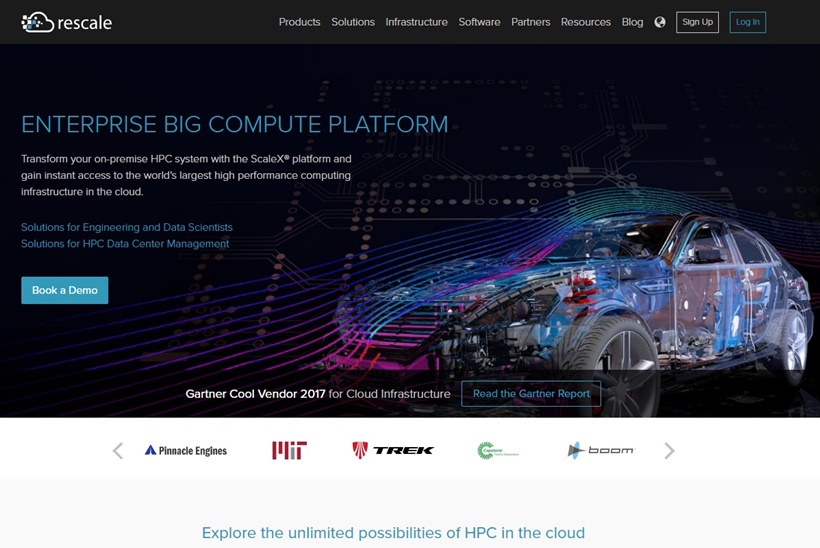Click the Gartner Cool Vendor 2017 text
The height and width of the screenshot is (548, 820).
pos(255,394)
